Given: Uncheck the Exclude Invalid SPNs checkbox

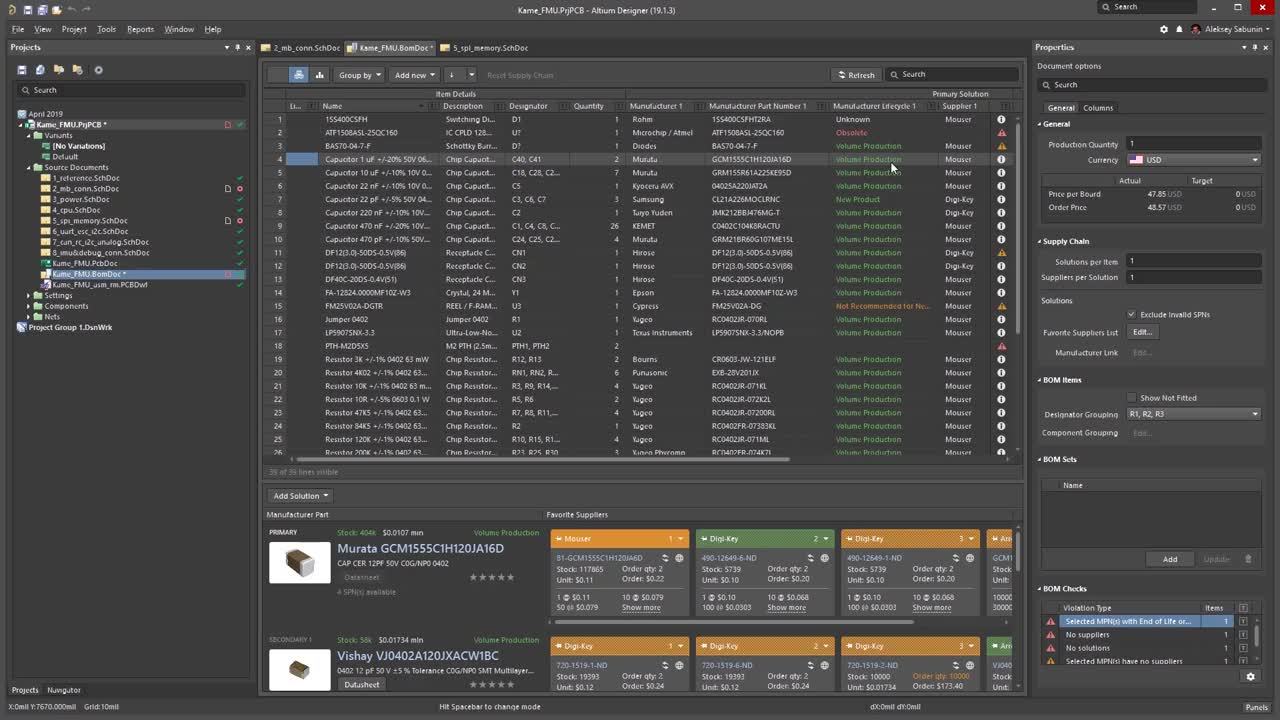Looking at the screenshot, I should (1131, 314).
